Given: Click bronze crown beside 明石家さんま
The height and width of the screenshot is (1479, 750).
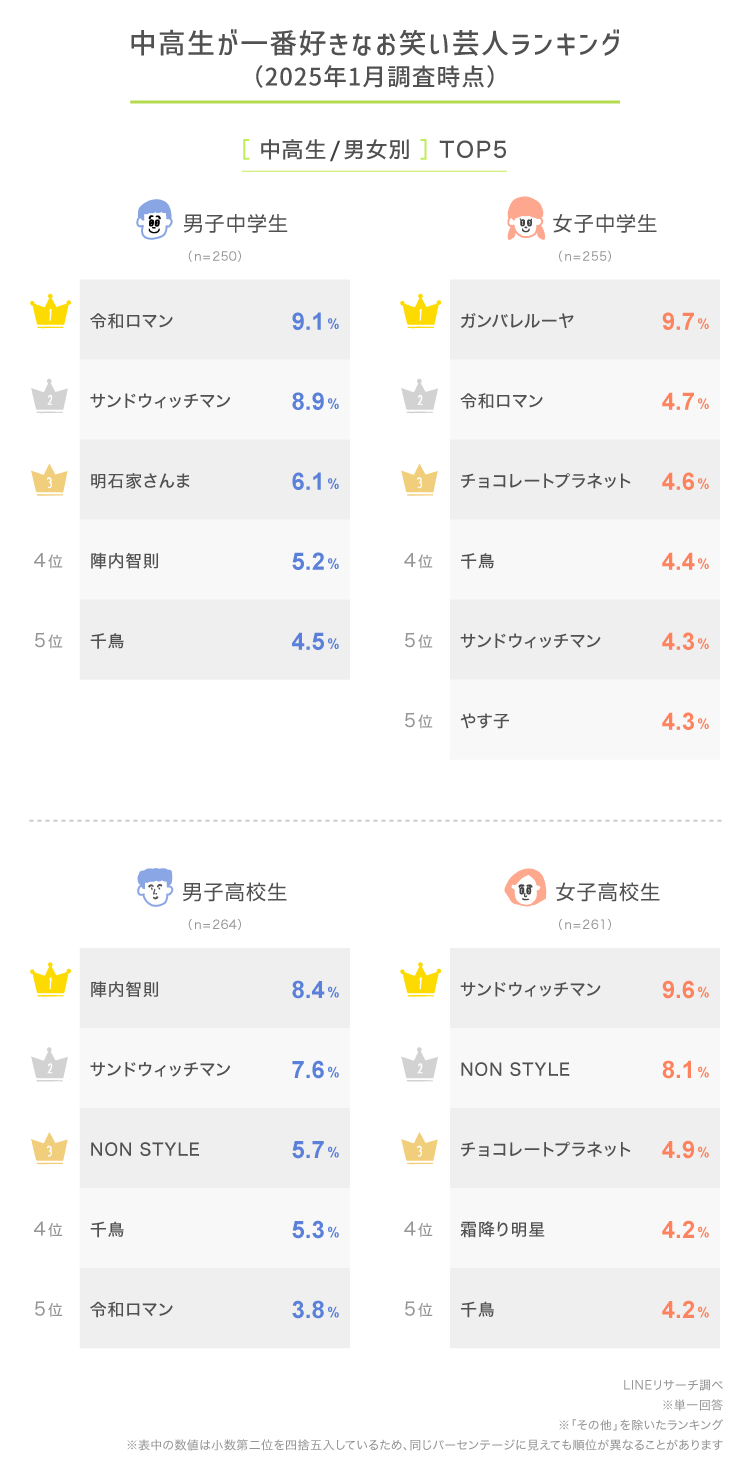Looking at the screenshot, I should pyautogui.click(x=49, y=479).
